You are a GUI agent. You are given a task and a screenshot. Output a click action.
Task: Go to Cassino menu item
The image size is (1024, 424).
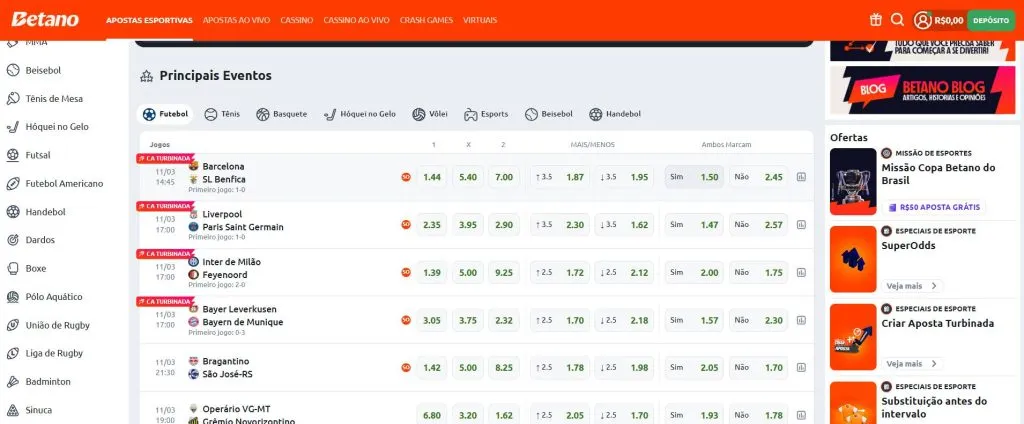[296, 20]
